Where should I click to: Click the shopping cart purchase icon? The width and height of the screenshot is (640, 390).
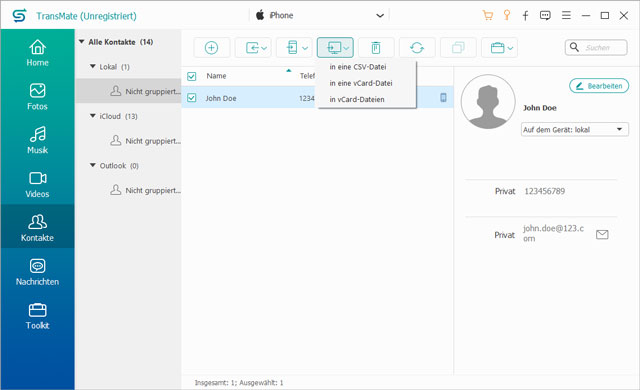click(x=487, y=16)
